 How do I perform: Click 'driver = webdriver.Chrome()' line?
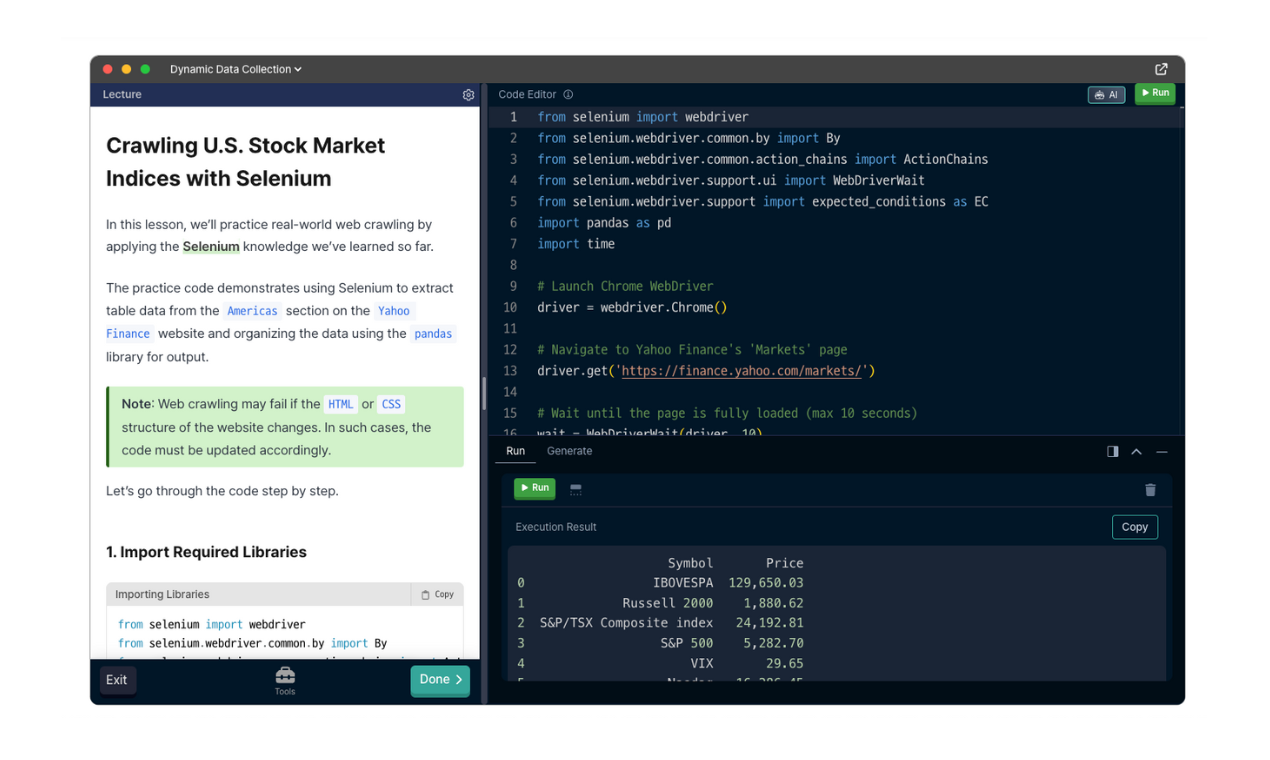(632, 308)
